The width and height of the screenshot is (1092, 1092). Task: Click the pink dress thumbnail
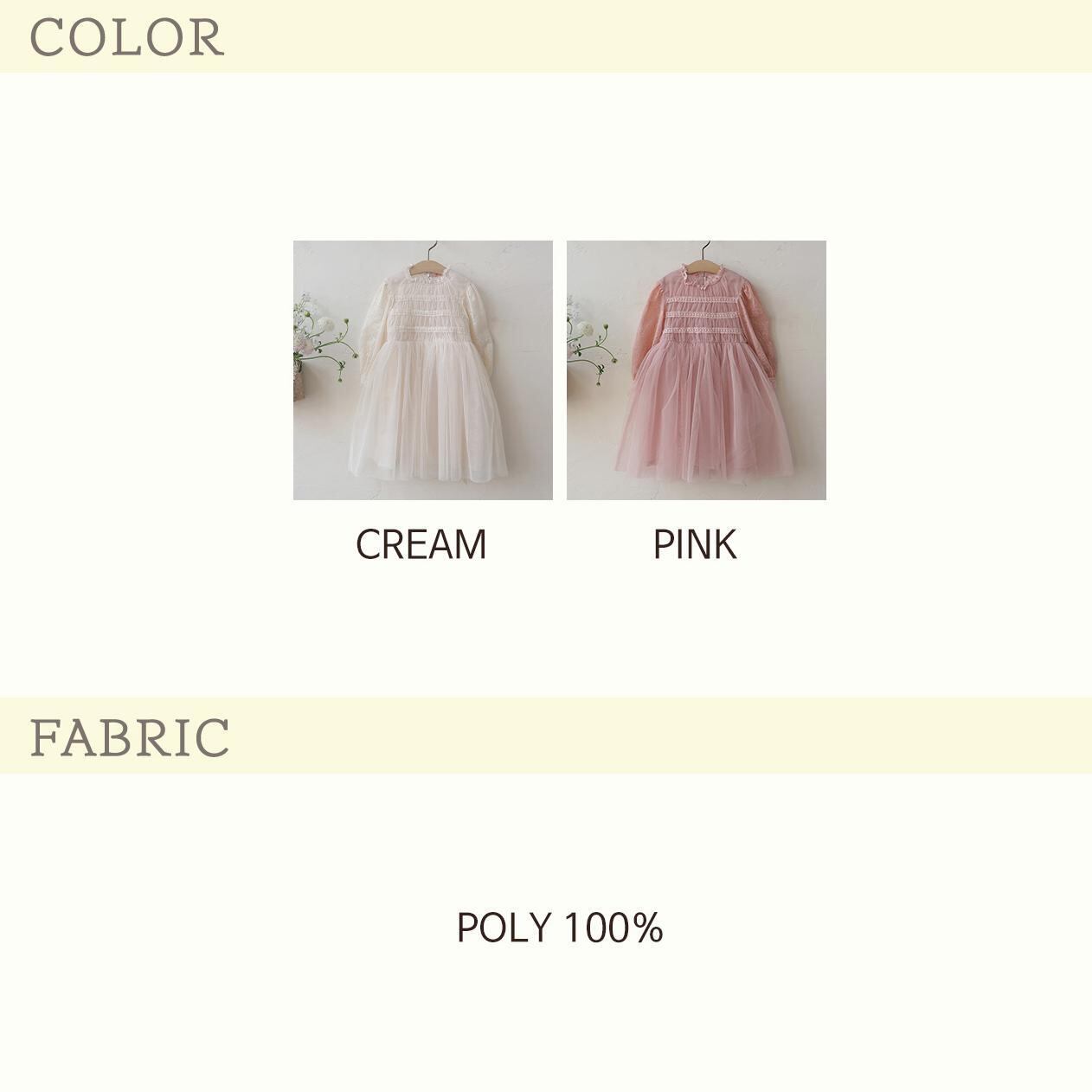tap(697, 370)
